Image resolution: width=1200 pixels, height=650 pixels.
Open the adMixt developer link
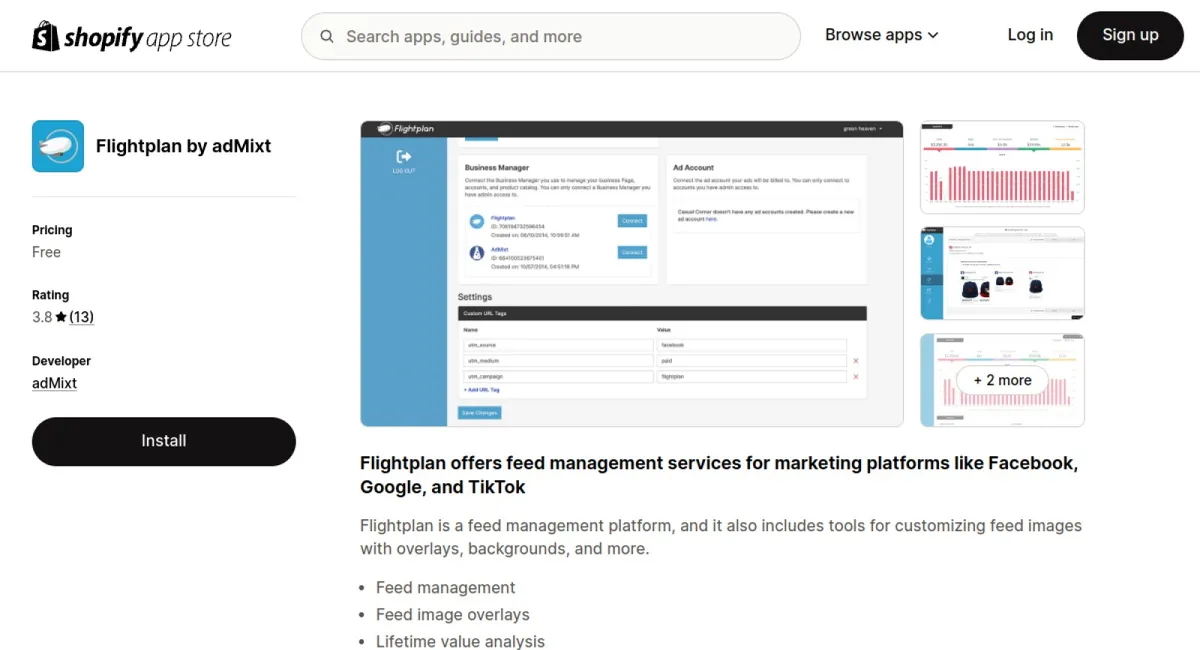coord(54,383)
